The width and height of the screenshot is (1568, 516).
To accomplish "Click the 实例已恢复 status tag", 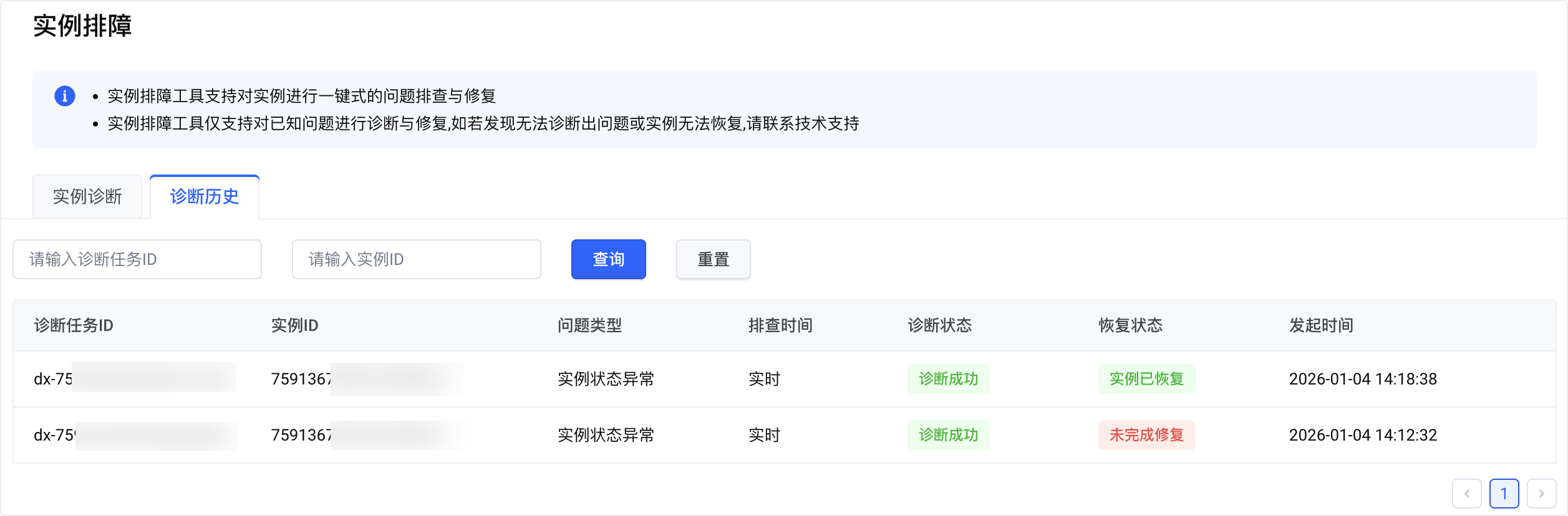I will (1146, 379).
